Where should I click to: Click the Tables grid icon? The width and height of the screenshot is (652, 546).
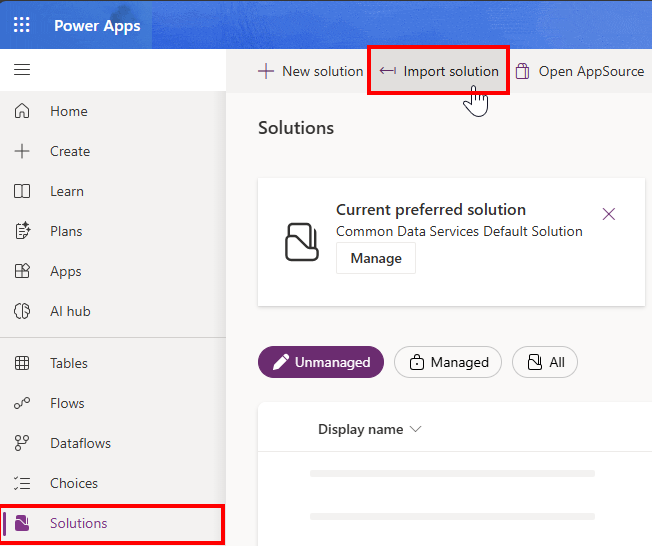click(22, 363)
